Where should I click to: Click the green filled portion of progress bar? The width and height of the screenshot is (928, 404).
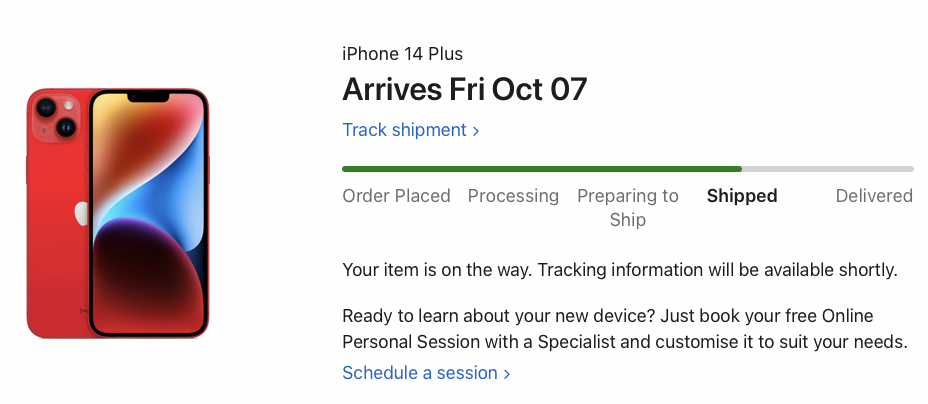[540, 169]
